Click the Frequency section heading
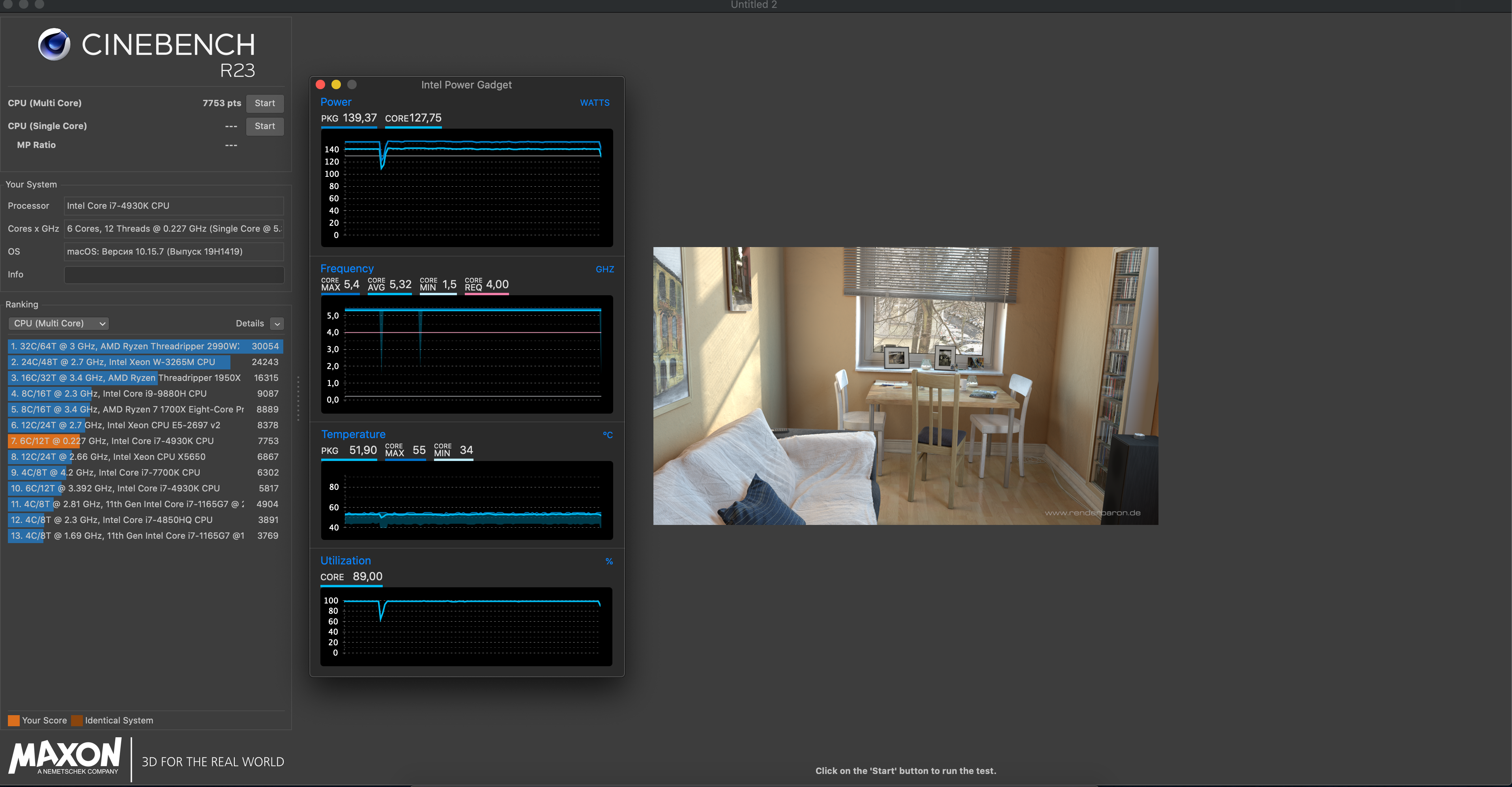The height and width of the screenshot is (787, 1512). tap(347, 268)
